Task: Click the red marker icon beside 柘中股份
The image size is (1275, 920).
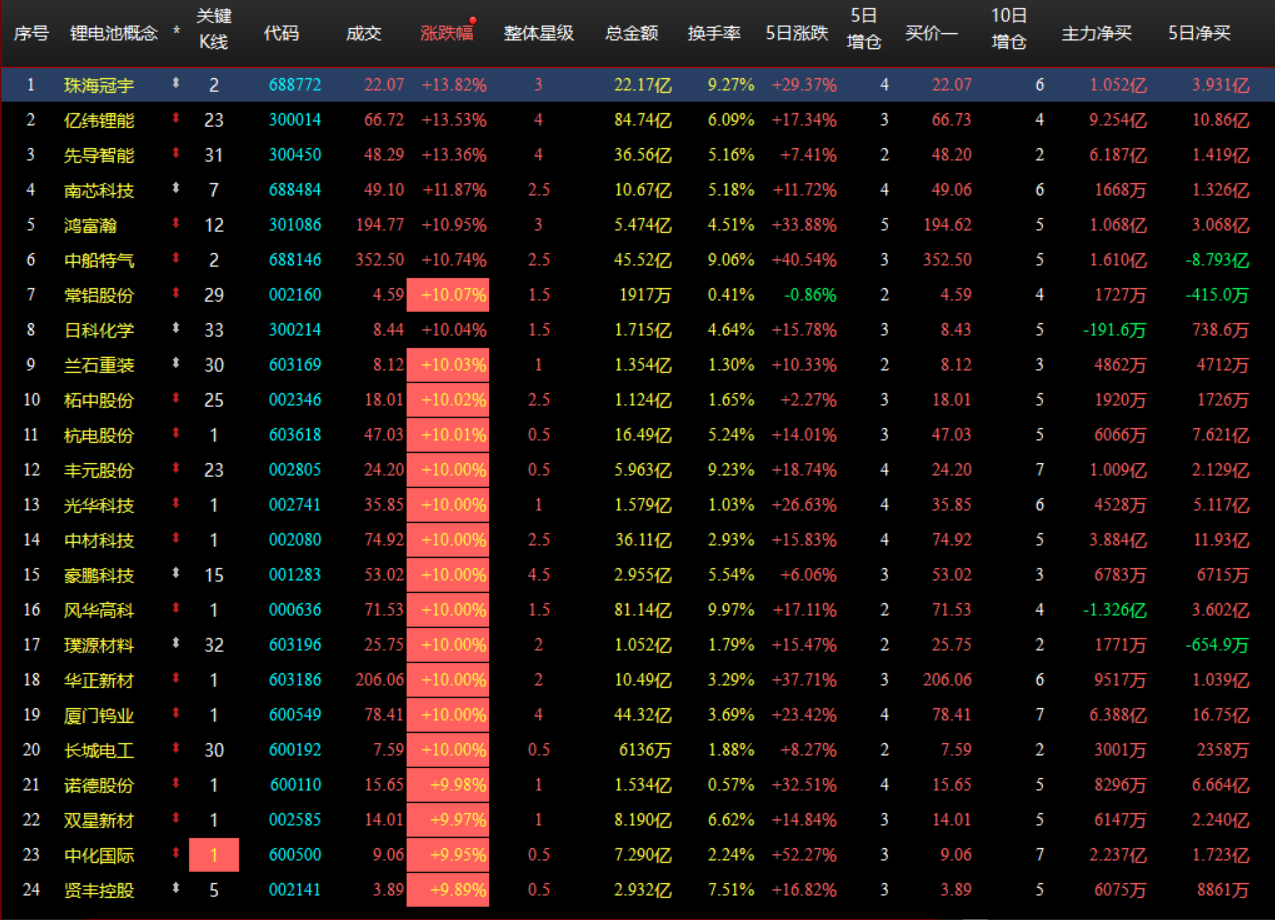Action: pos(177,399)
